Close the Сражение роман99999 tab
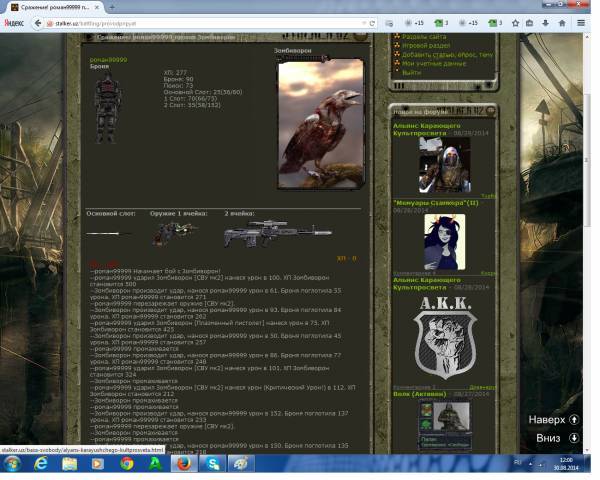This screenshot has height=480, width=600. click(97, 7)
